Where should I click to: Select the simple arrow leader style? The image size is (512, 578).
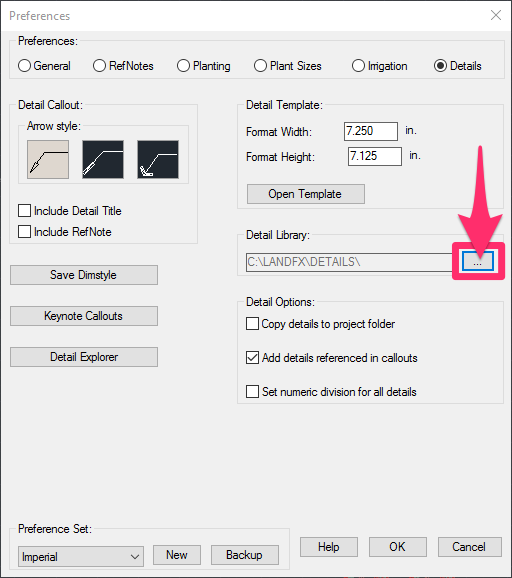(48, 159)
